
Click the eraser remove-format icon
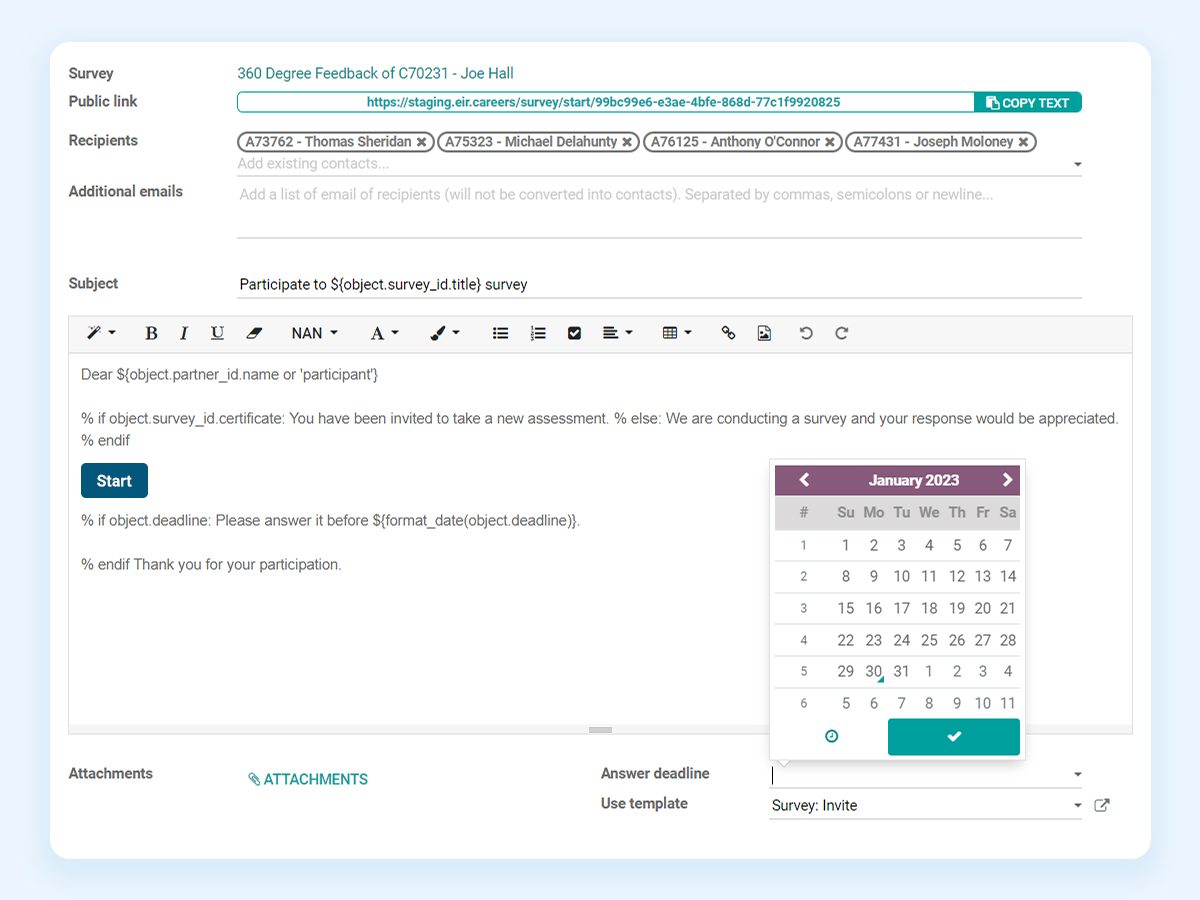point(253,333)
